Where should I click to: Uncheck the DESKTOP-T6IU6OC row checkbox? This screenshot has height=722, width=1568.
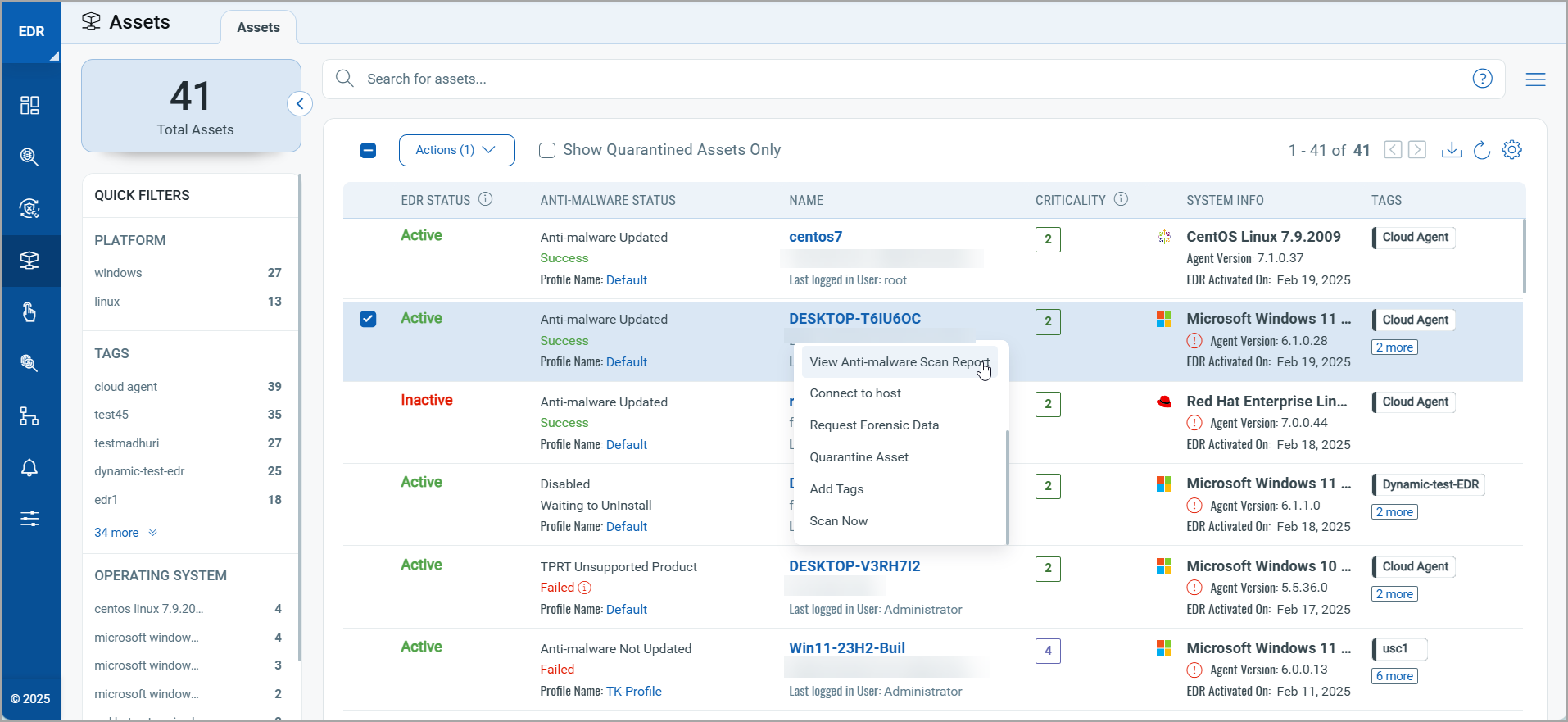369,319
